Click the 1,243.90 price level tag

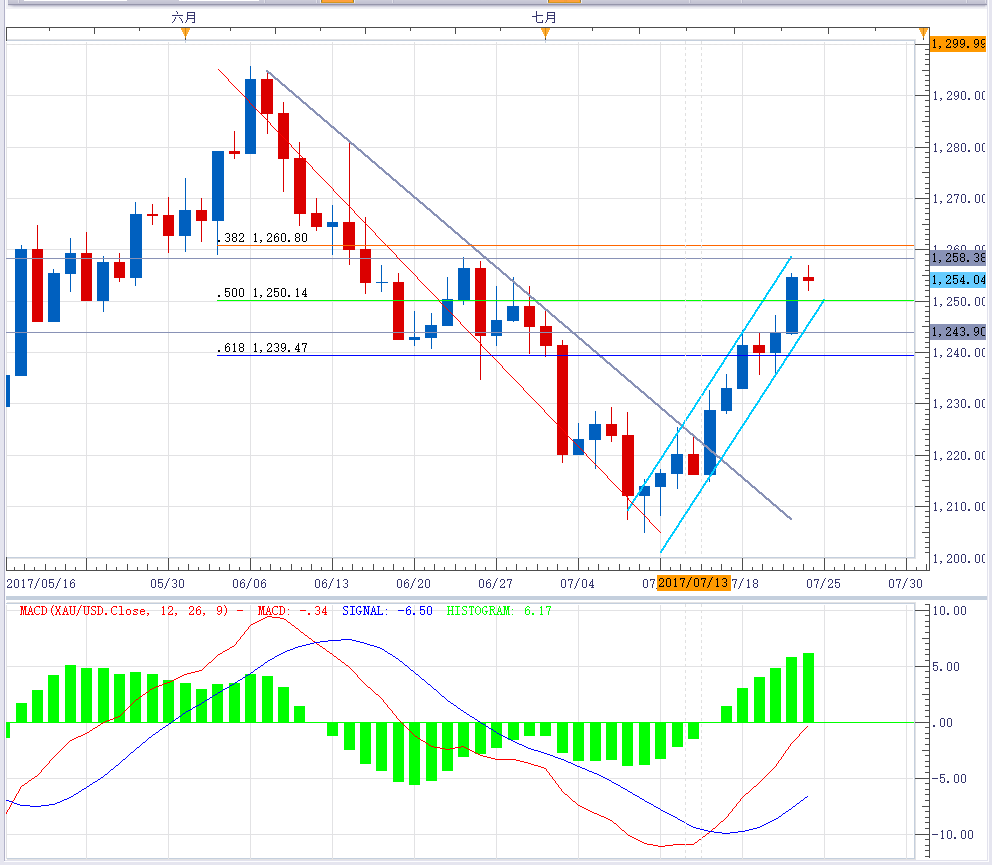(x=958, y=332)
